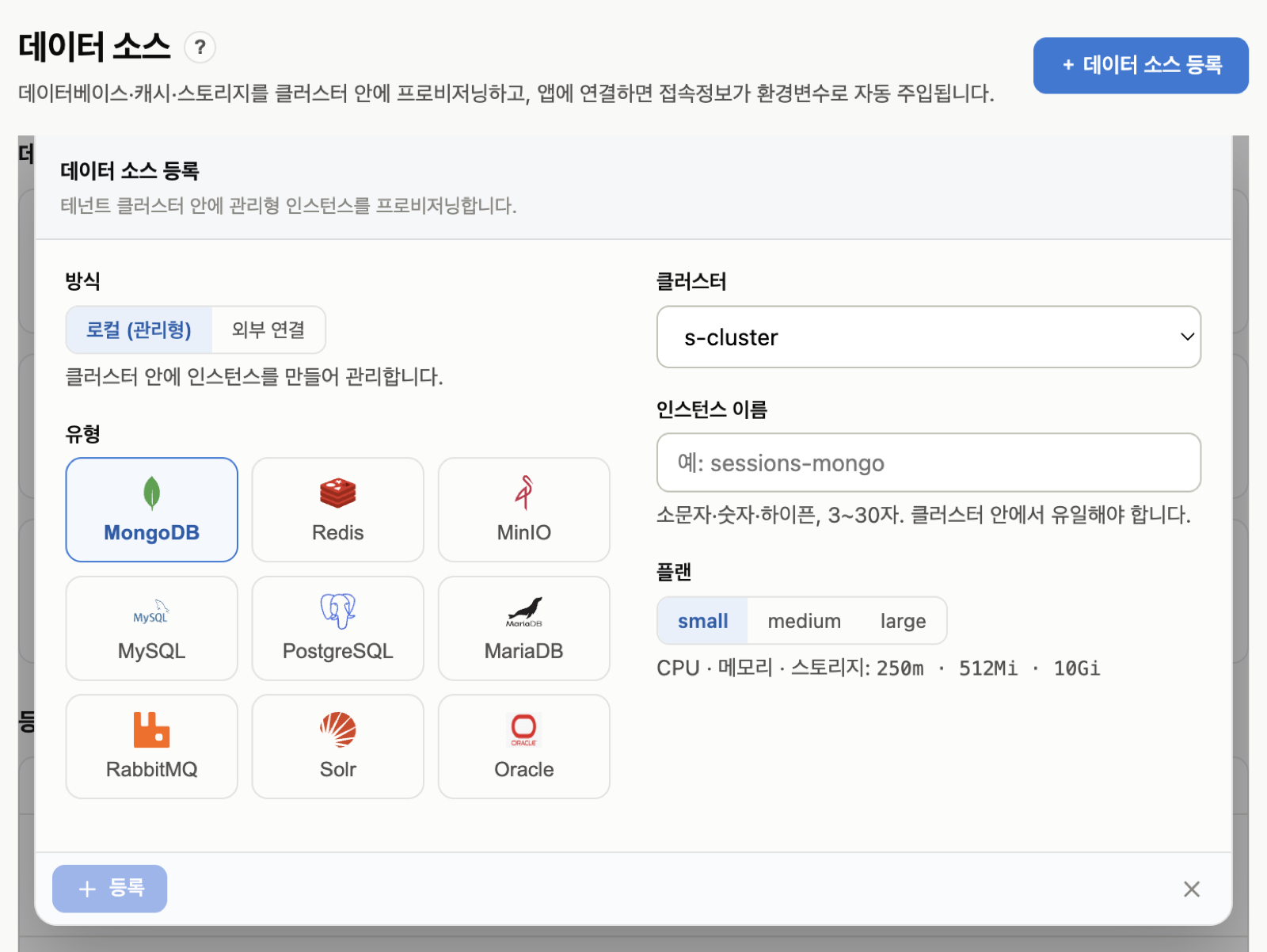Choose the Solr sunburst icon
1267x952 pixels.
[x=338, y=729]
